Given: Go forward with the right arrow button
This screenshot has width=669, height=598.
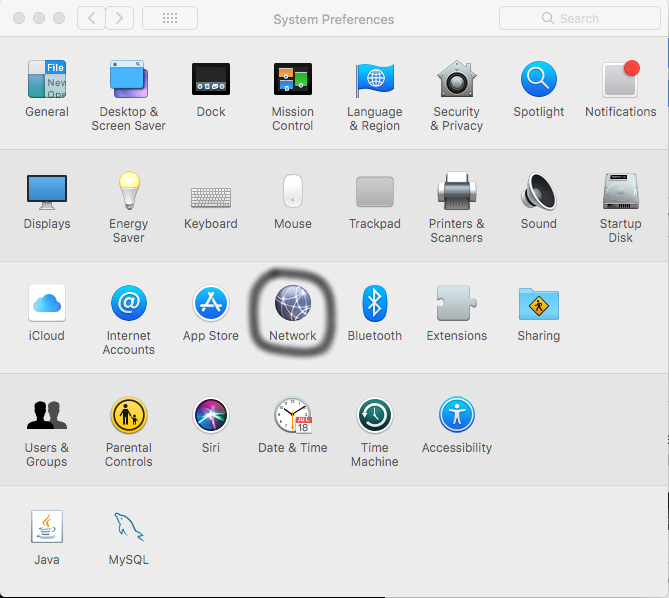Looking at the screenshot, I should [119, 18].
